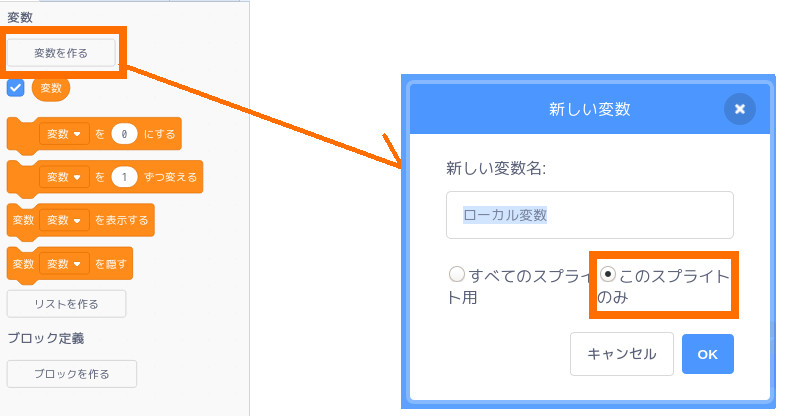This screenshot has height=416, width=788.
Task: Click the ブロックを作る button
Action: 72,374
